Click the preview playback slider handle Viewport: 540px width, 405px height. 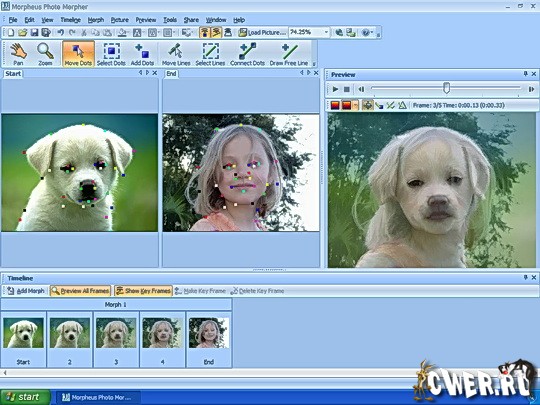446,88
